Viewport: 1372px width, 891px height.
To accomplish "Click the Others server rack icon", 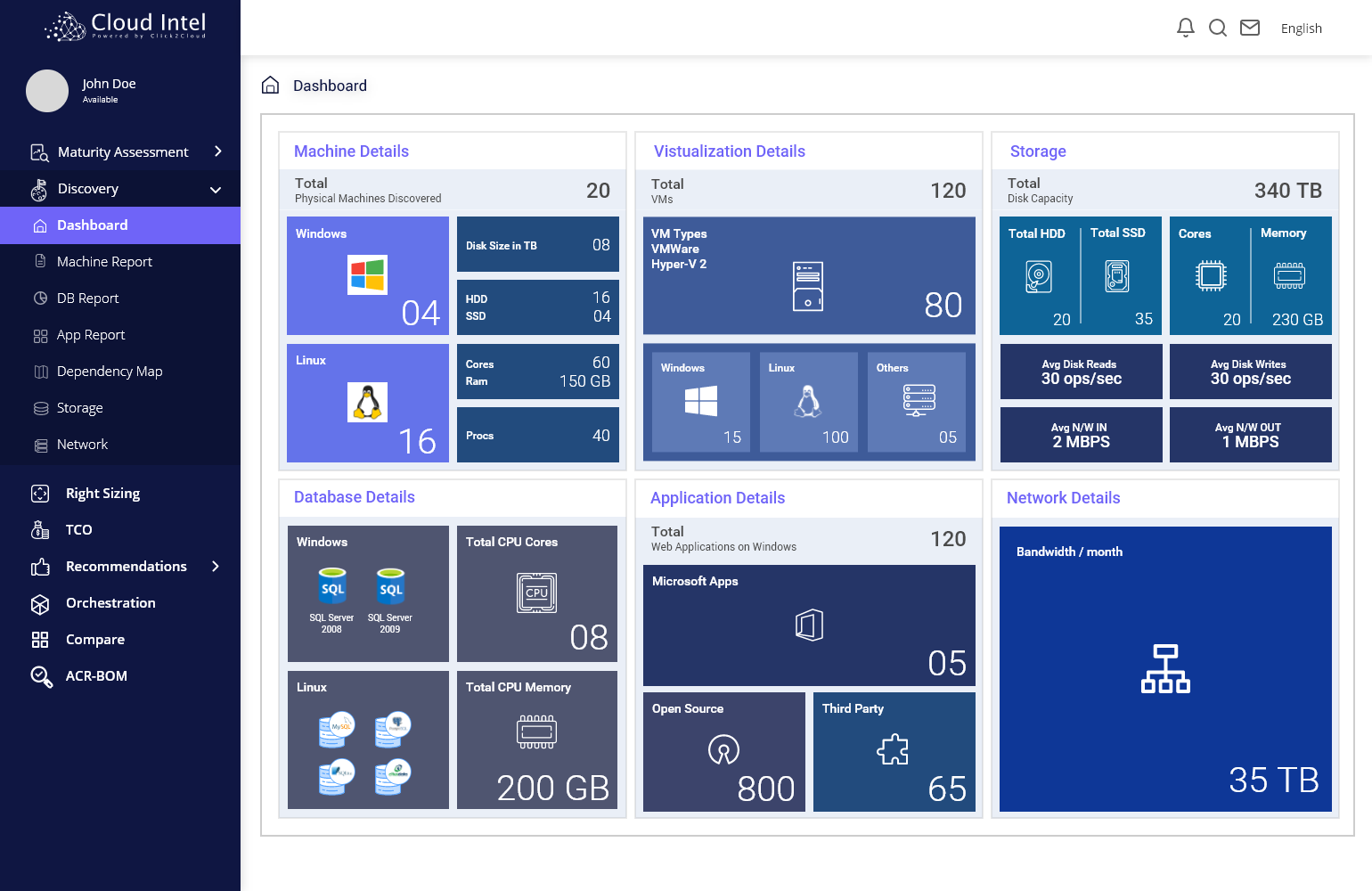I will point(919,401).
